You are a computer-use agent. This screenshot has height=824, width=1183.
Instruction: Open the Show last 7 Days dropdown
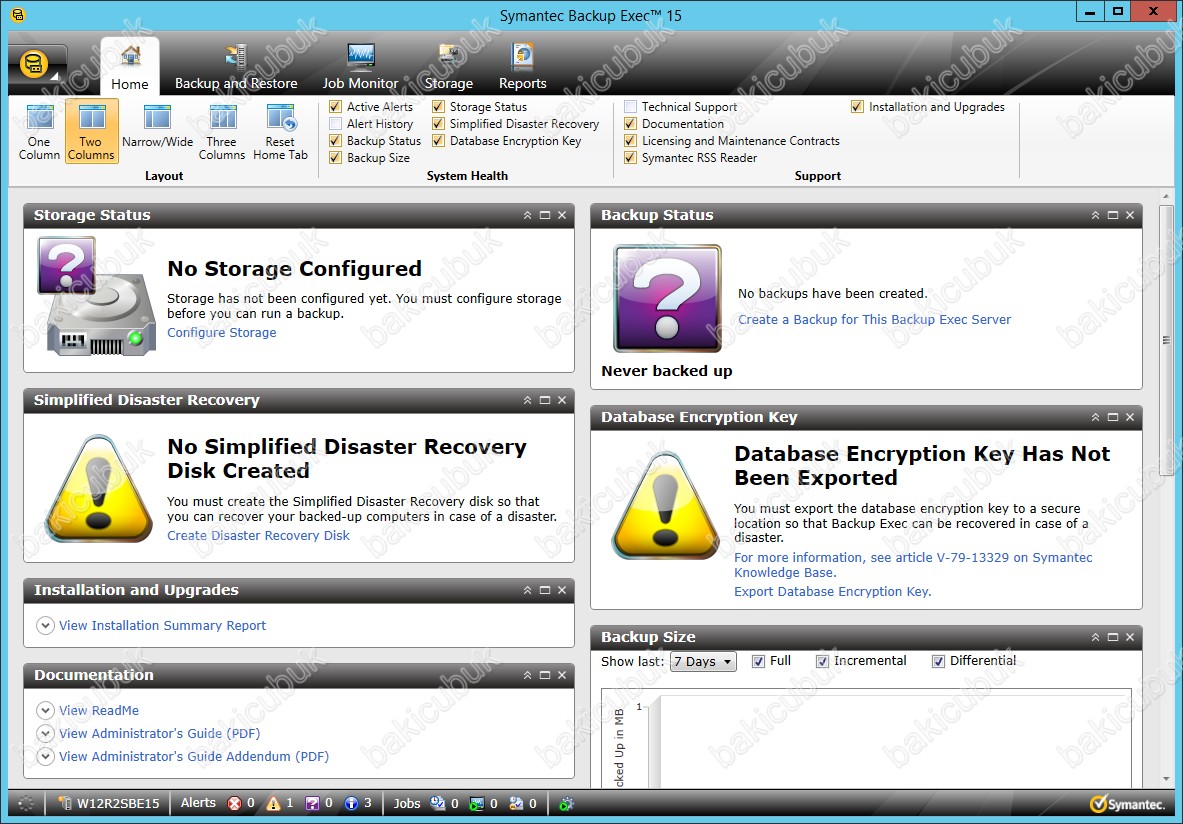(x=703, y=662)
